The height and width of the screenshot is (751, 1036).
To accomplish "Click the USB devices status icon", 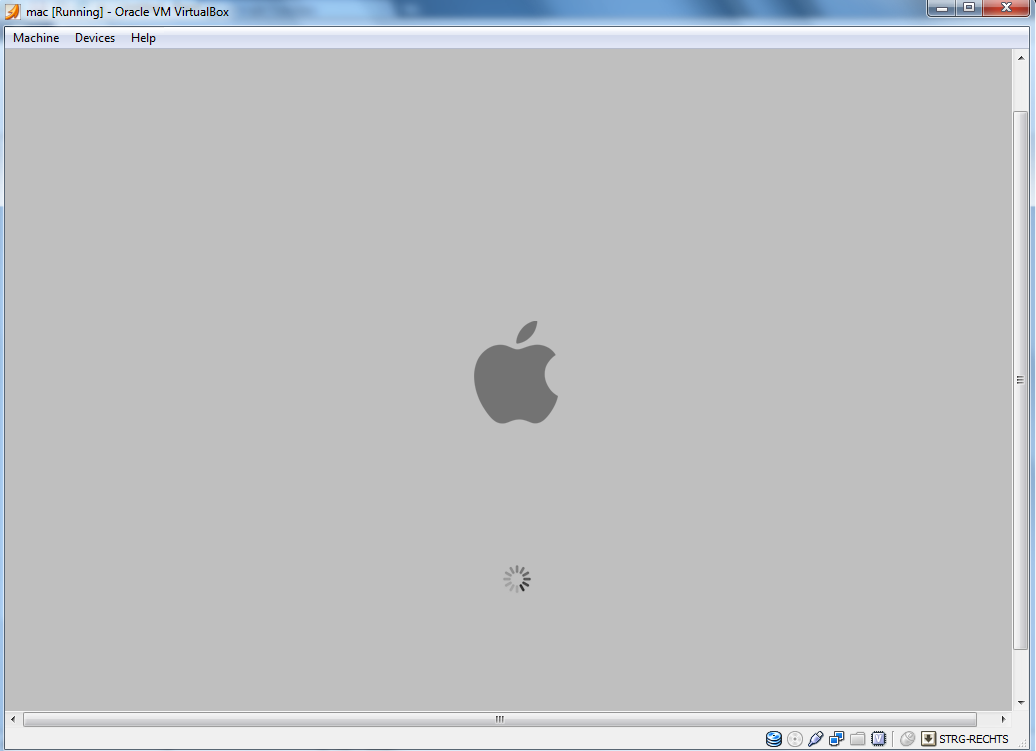I will (x=815, y=738).
